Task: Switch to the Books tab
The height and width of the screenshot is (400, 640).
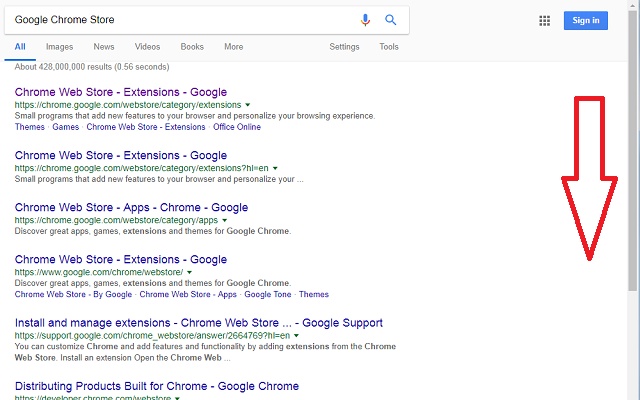Action: [x=192, y=47]
